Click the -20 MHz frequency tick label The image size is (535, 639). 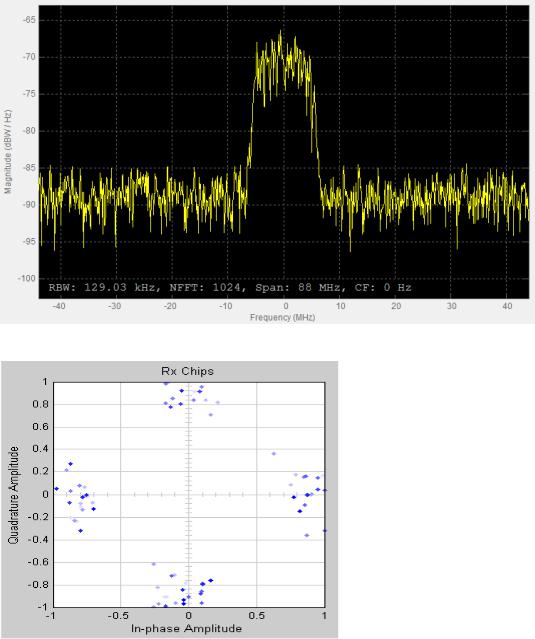(x=170, y=306)
